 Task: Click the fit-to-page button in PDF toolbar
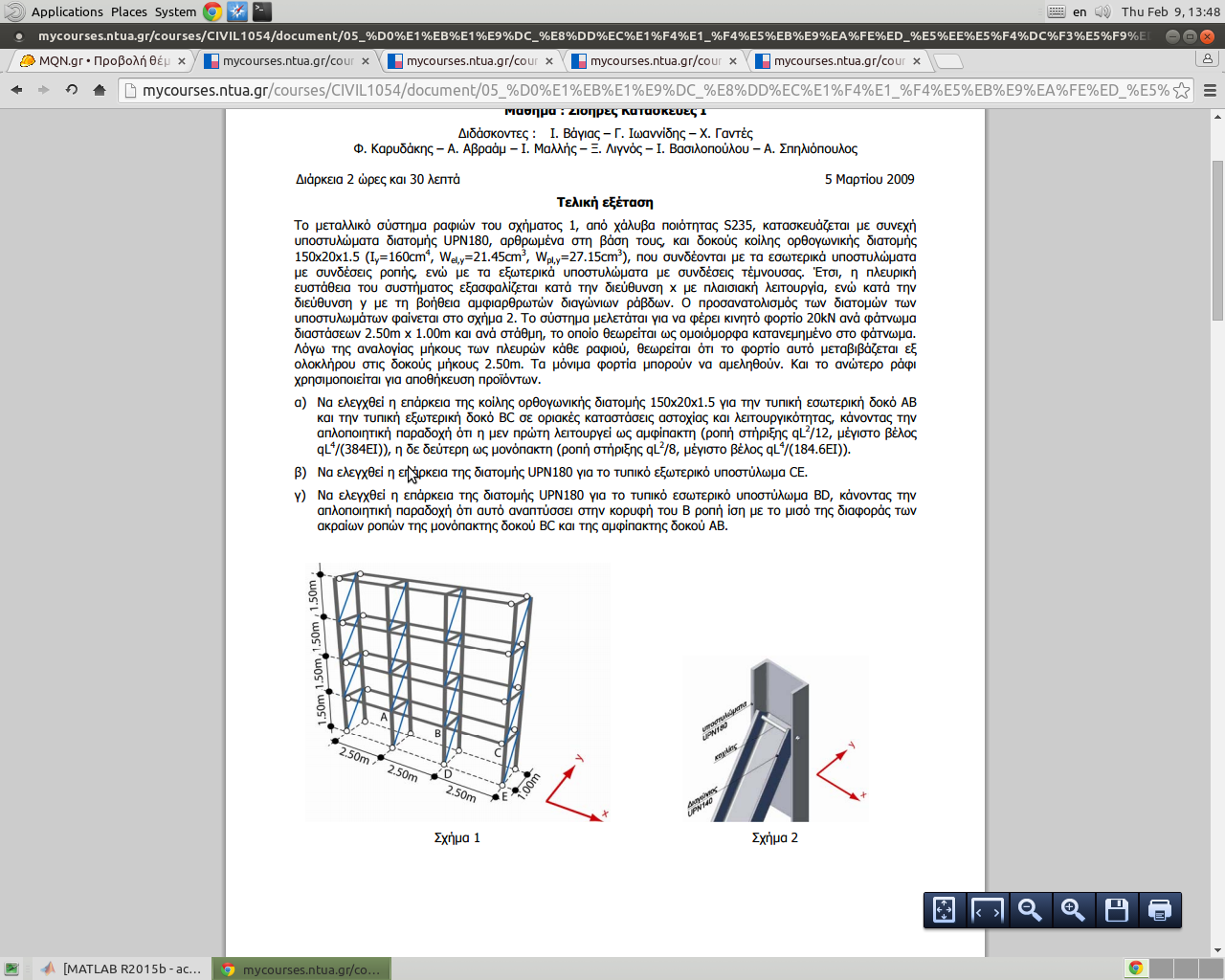pos(944,910)
